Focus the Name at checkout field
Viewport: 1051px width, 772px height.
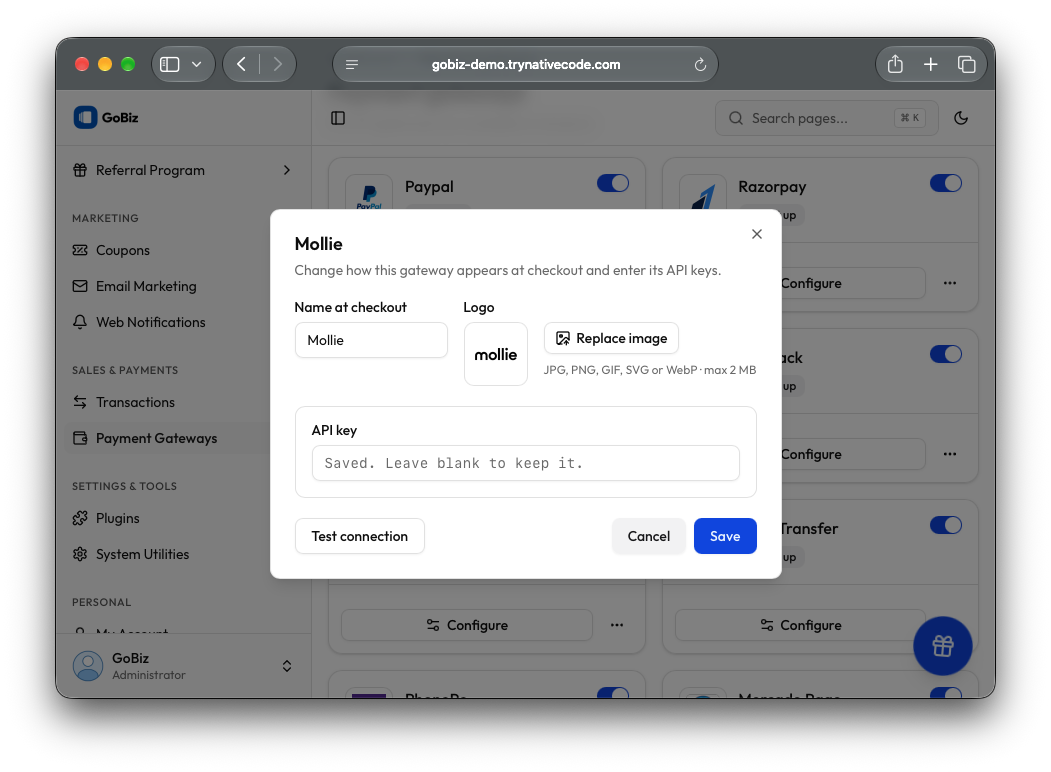click(371, 340)
